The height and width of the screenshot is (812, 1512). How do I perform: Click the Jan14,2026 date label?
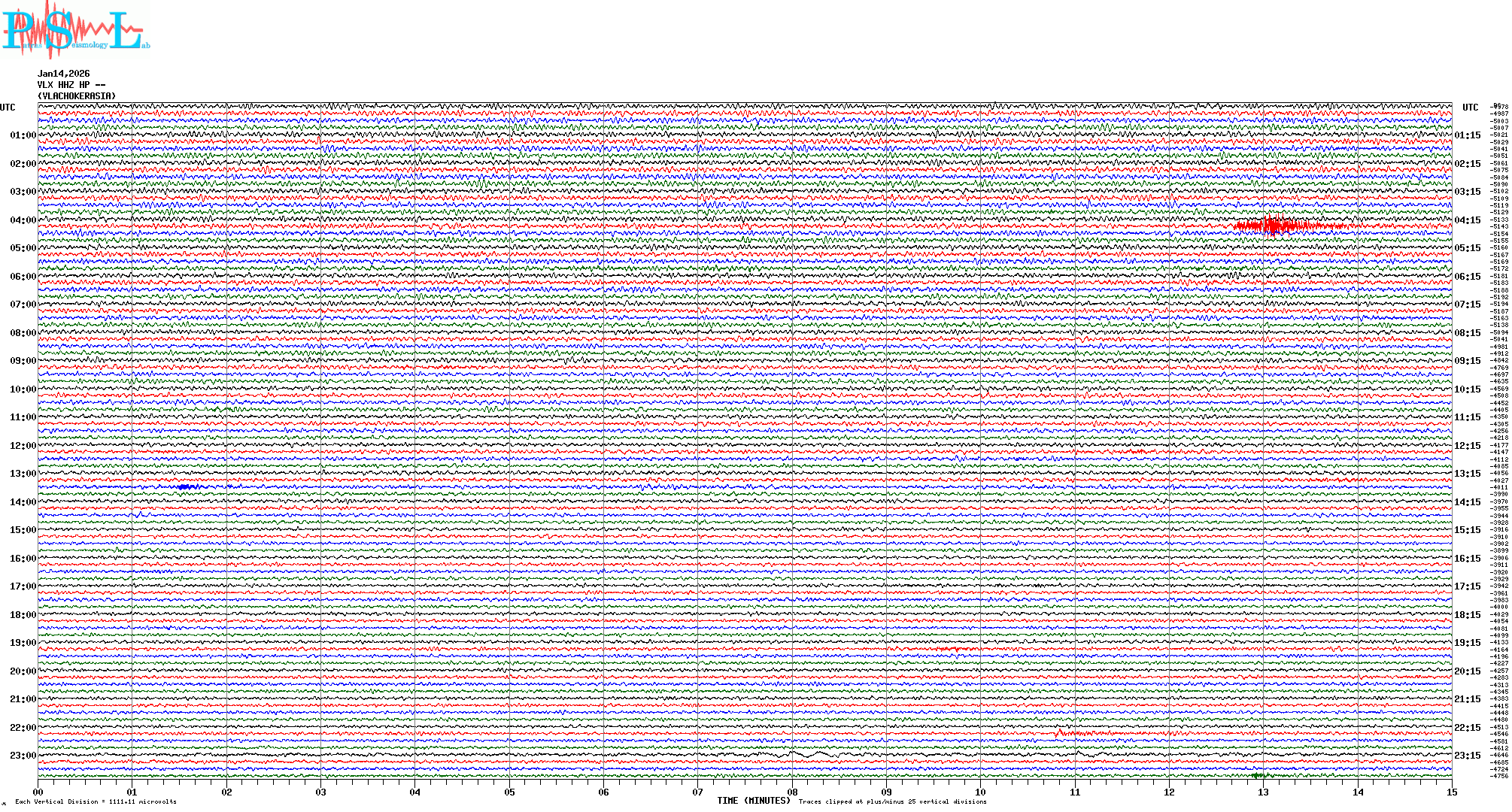(x=64, y=74)
